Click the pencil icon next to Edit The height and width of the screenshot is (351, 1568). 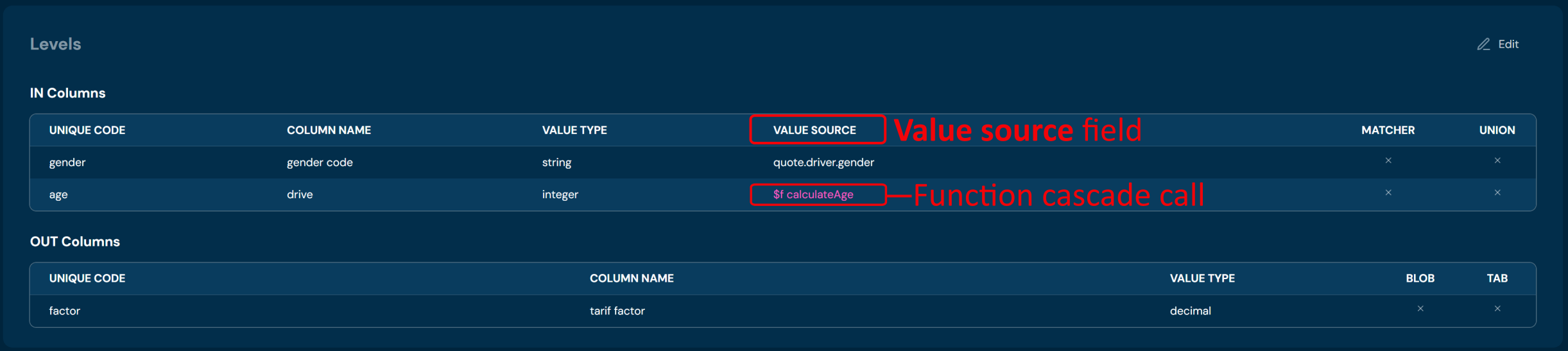1483,44
